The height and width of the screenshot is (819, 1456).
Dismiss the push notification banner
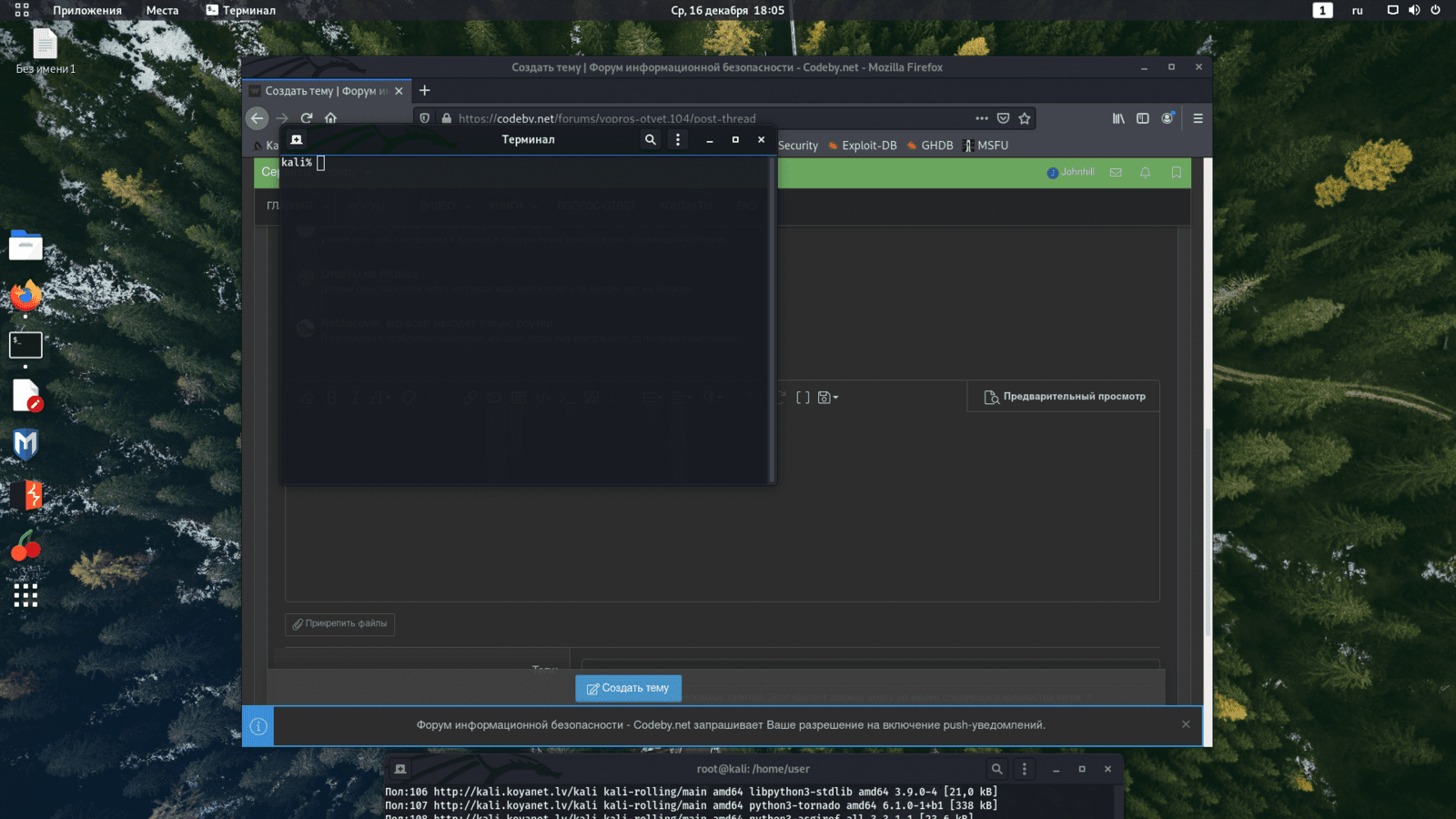coord(1186,724)
